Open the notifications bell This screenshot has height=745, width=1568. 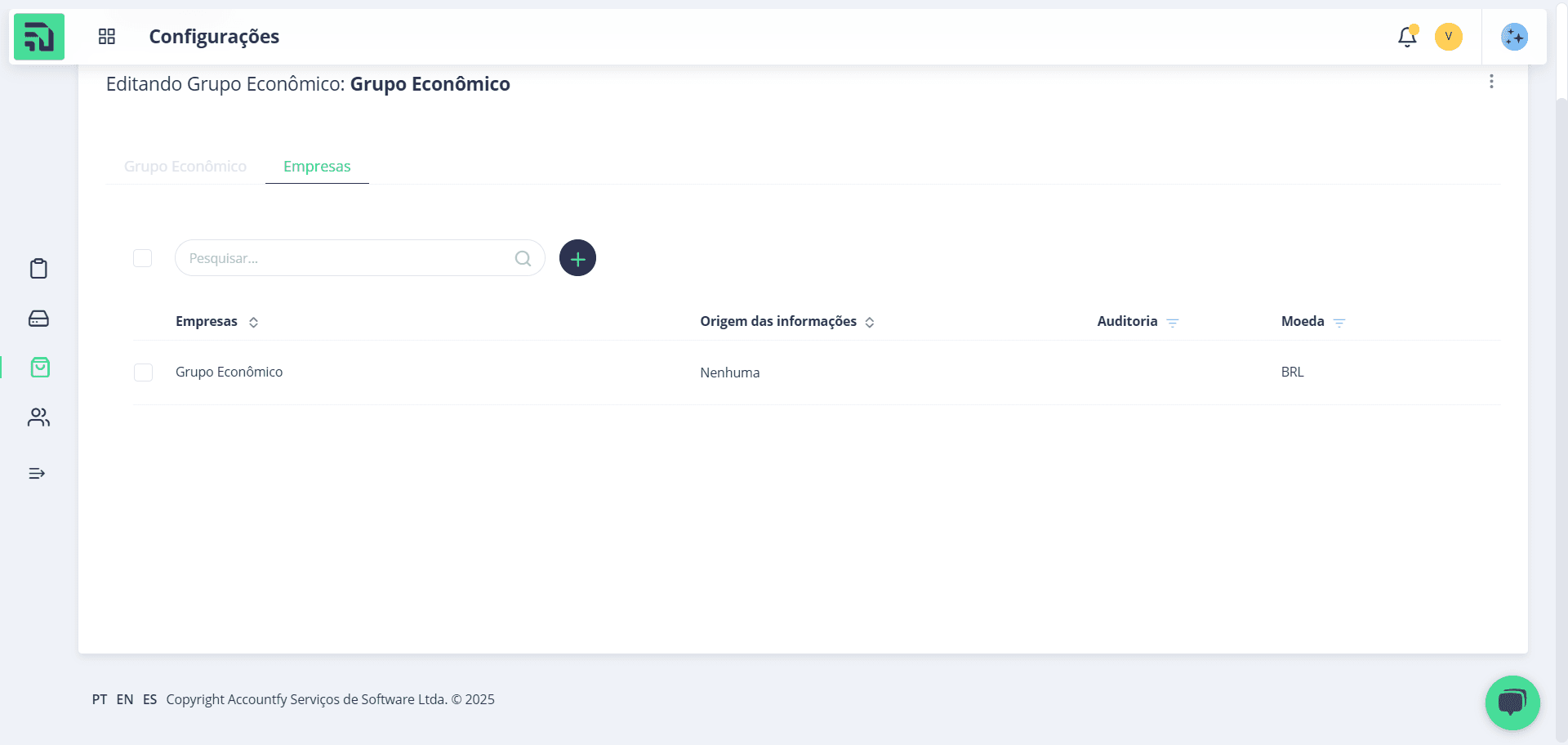click(x=1407, y=37)
